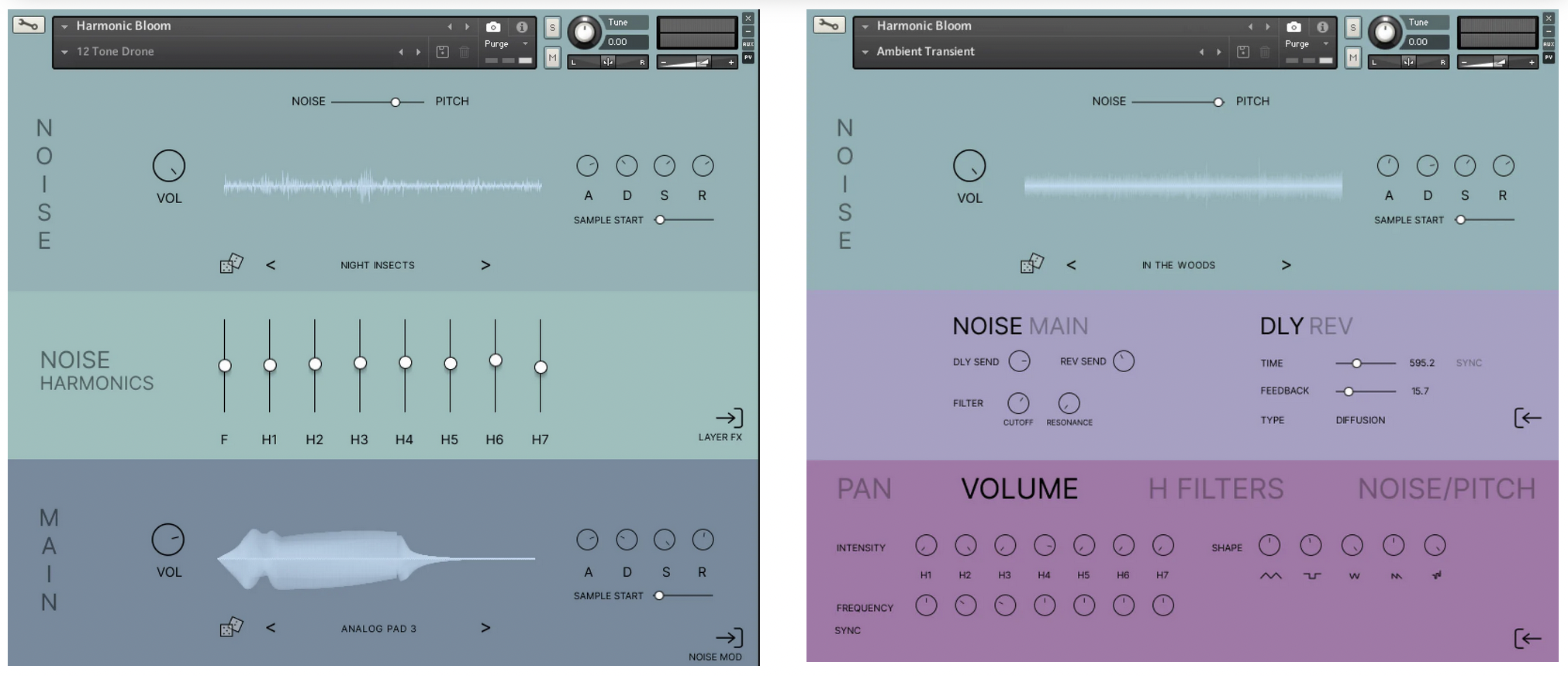The width and height of the screenshot is (1568, 676).
Task: Open preset dropdown Ambient Transient
Action: (865, 52)
